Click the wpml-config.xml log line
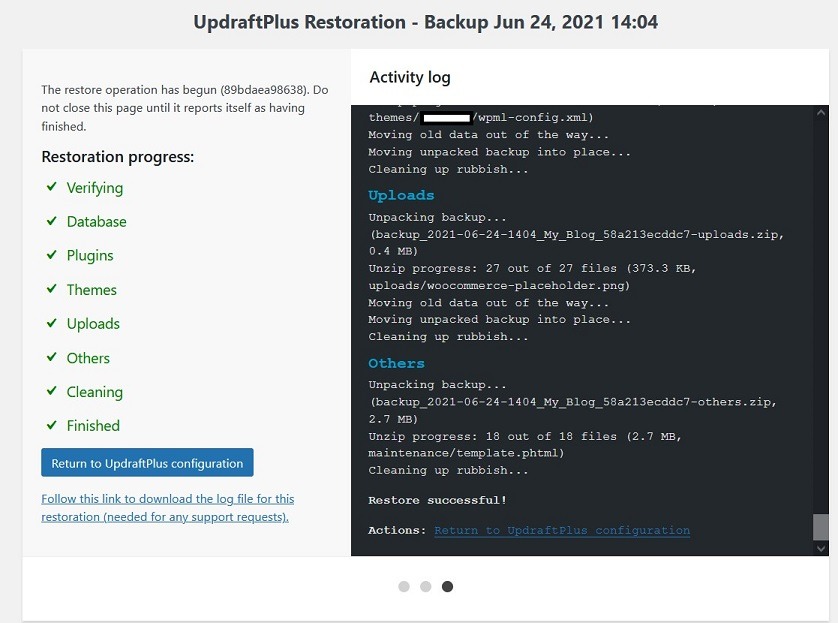 point(480,118)
